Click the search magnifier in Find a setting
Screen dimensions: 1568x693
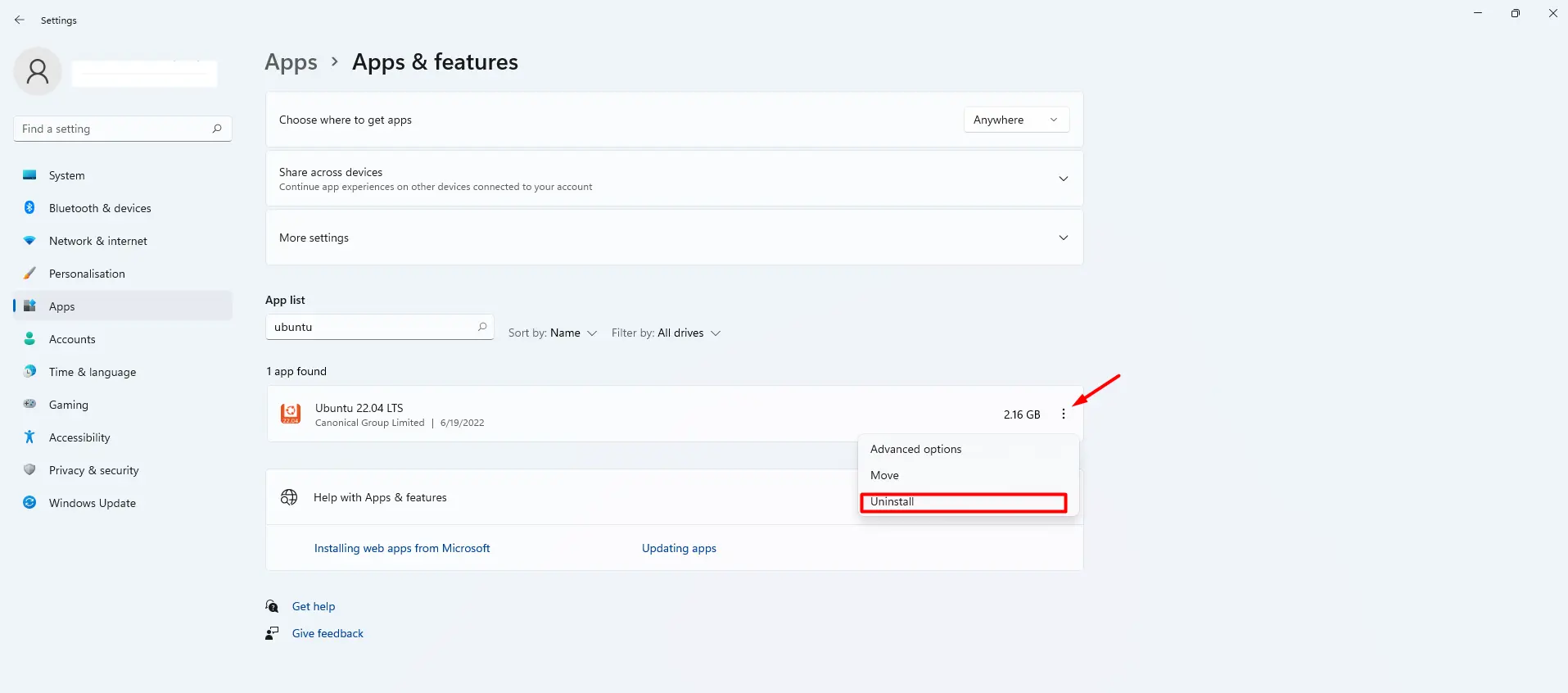click(x=217, y=129)
